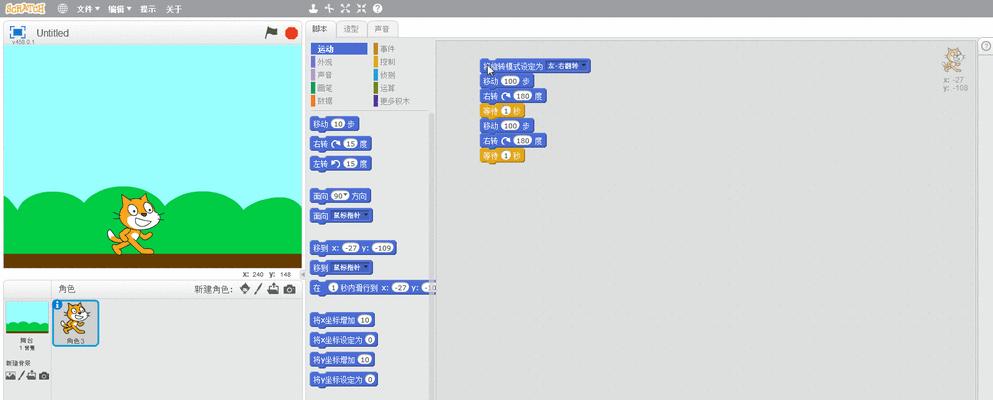Viewport: 993px width, 400px height.
Task: Click the 15 value in 右转 palette block
Action: (x=350, y=144)
